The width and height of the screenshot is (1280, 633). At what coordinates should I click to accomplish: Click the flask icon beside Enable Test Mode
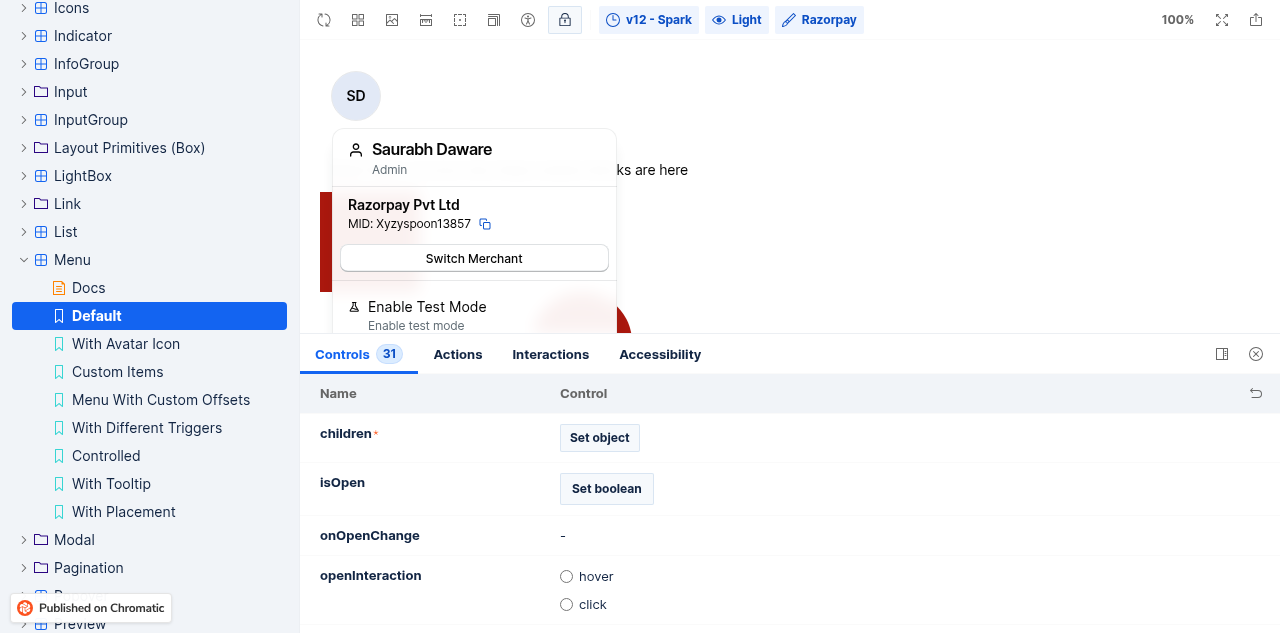[x=354, y=307]
